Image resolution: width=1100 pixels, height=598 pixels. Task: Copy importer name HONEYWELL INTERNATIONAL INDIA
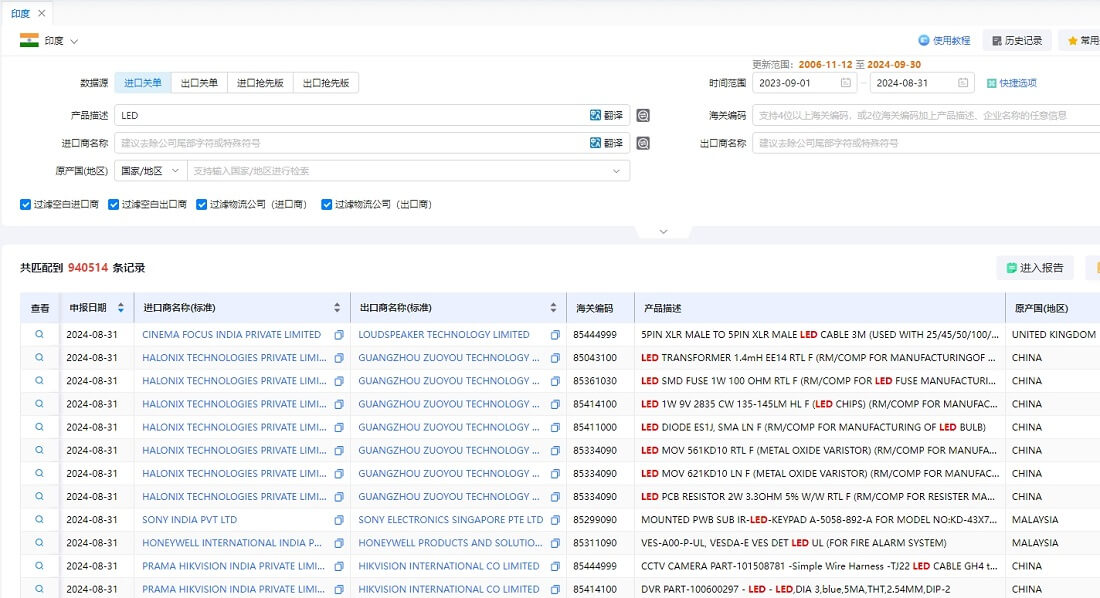[339, 543]
